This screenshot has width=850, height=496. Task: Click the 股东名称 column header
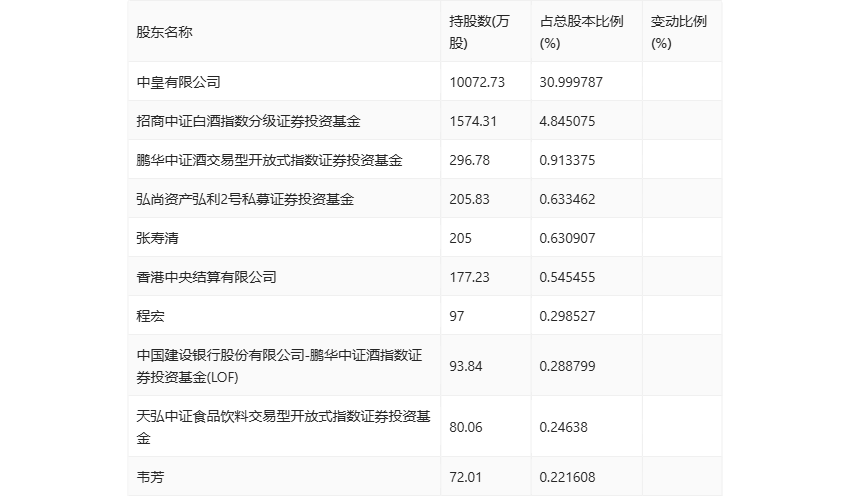[x=164, y=32]
